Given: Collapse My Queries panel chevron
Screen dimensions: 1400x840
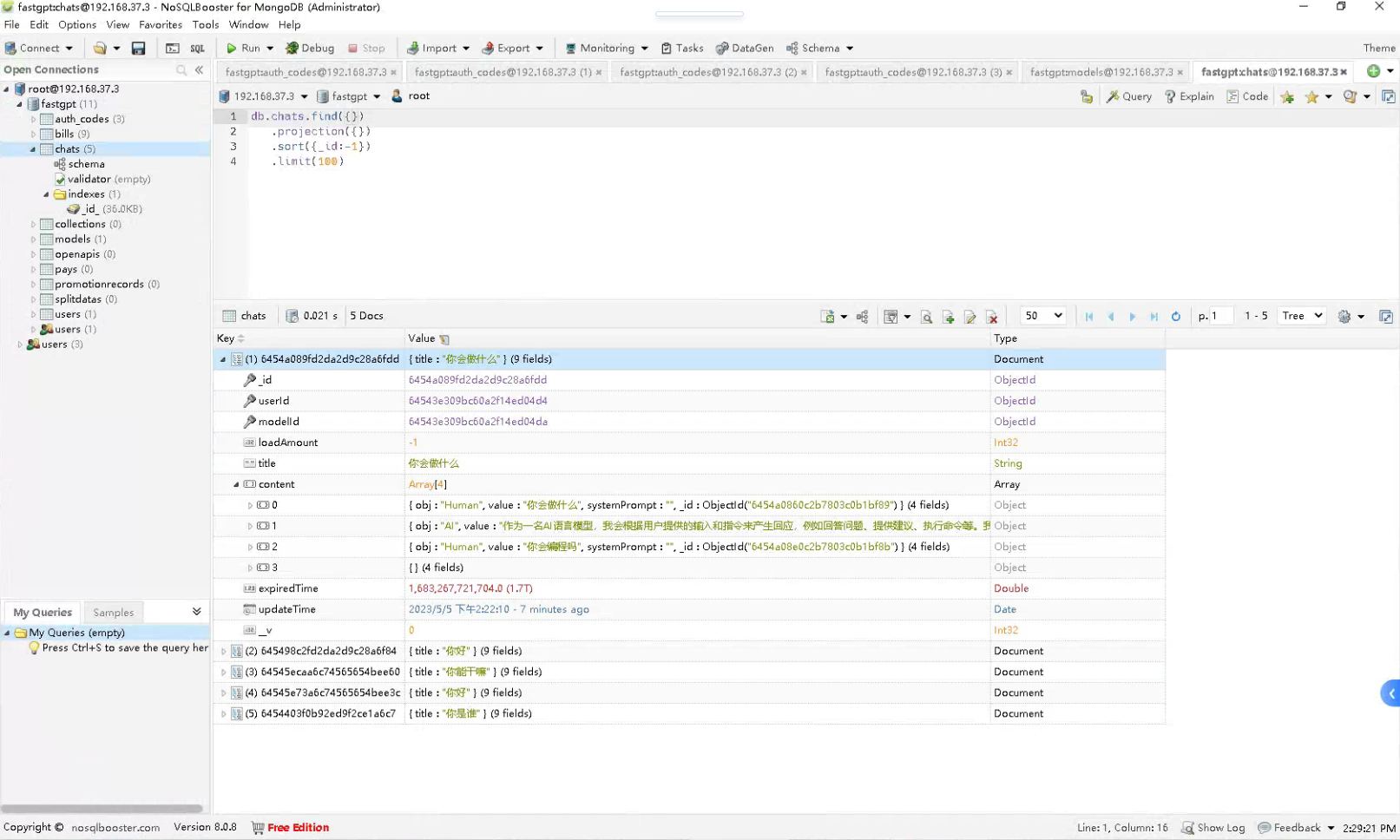Looking at the screenshot, I should 197,612.
